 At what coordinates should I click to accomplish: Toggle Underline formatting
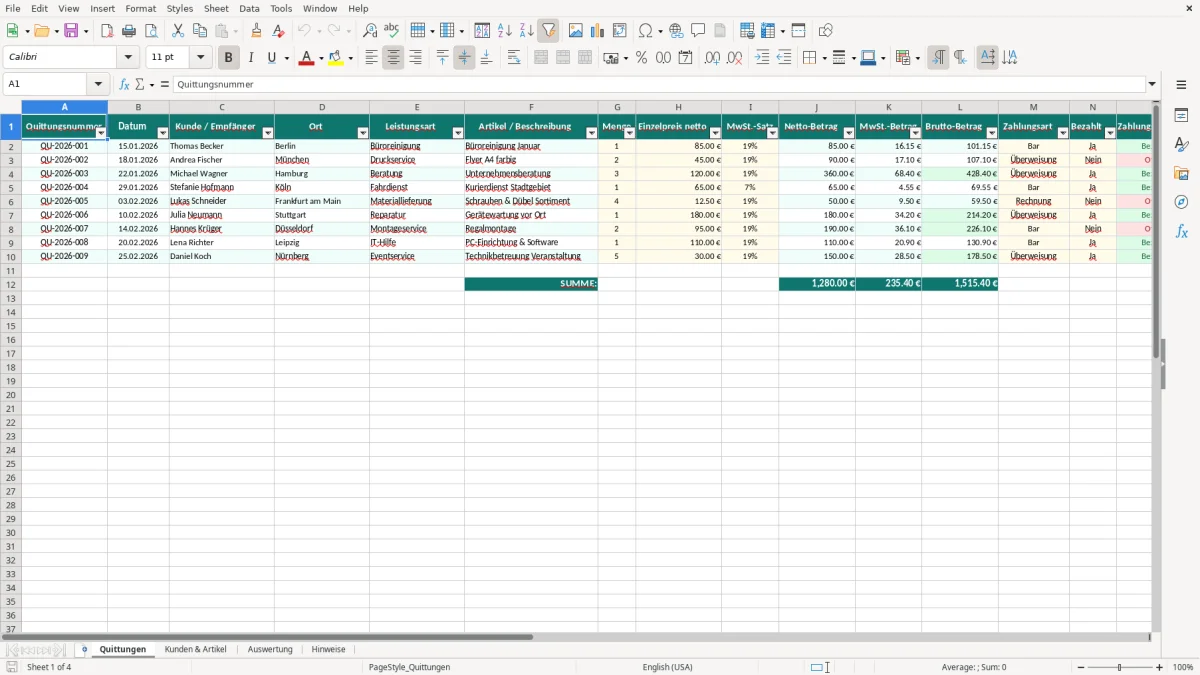click(x=271, y=58)
